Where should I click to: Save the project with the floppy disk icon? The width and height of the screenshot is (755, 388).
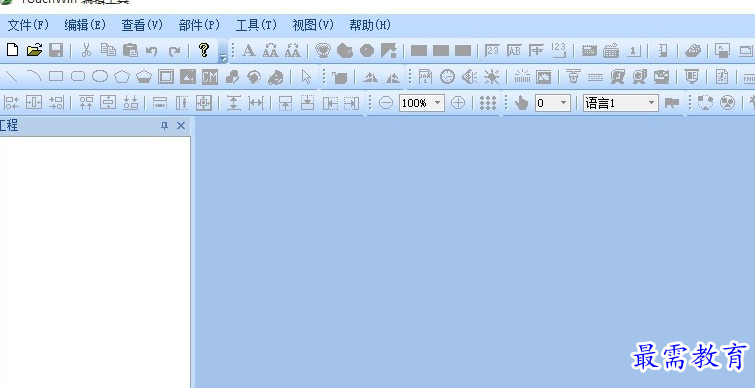tap(56, 50)
